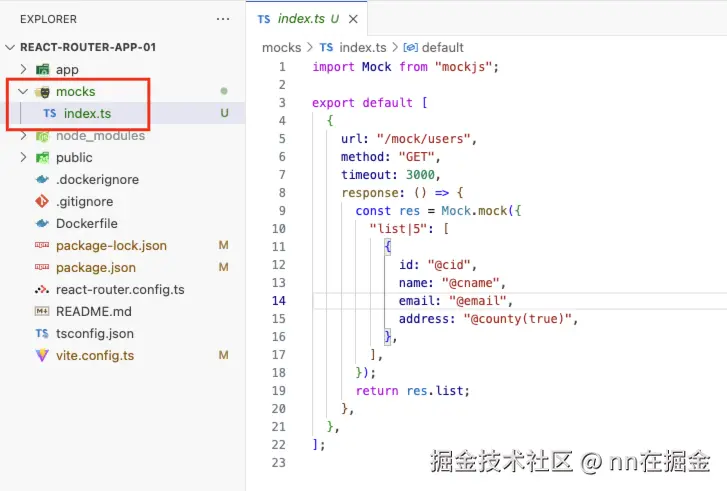This screenshot has height=491, width=727.
Task: Click the .dockerignore docker whale icon
Action: [42, 179]
